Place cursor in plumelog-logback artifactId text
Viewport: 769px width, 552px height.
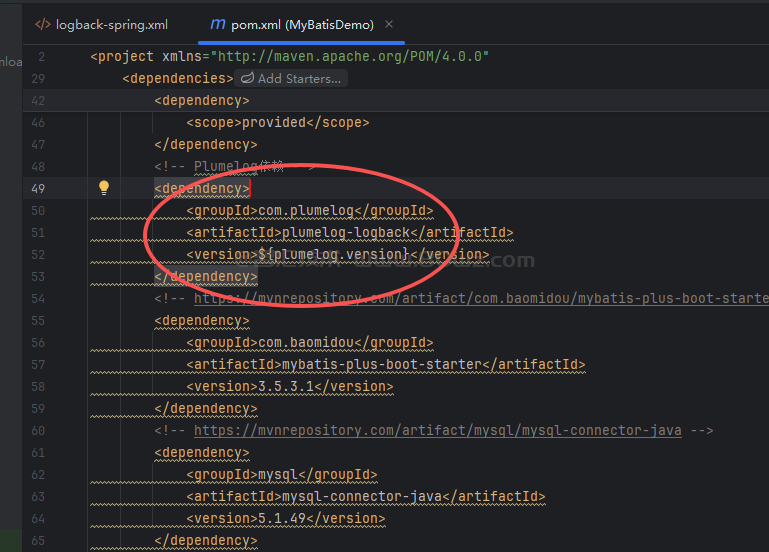pos(346,232)
